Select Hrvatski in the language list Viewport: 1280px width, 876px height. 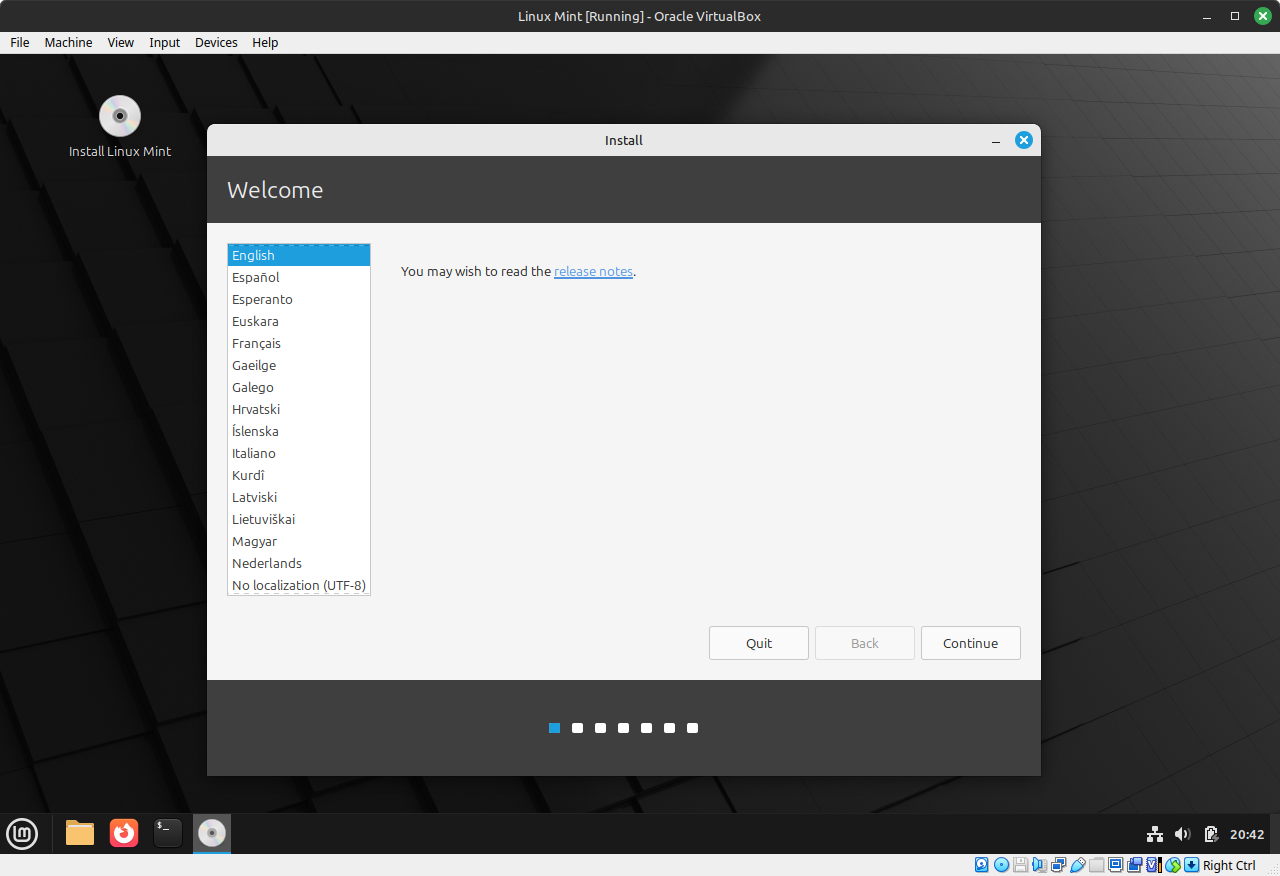tap(299, 409)
